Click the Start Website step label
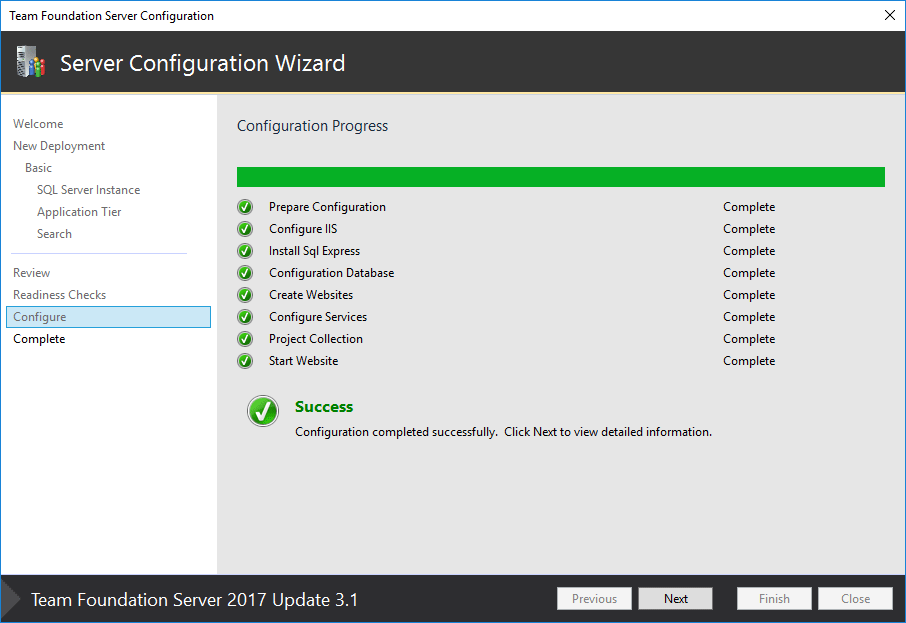This screenshot has width=906, height=623. [303, 361]
